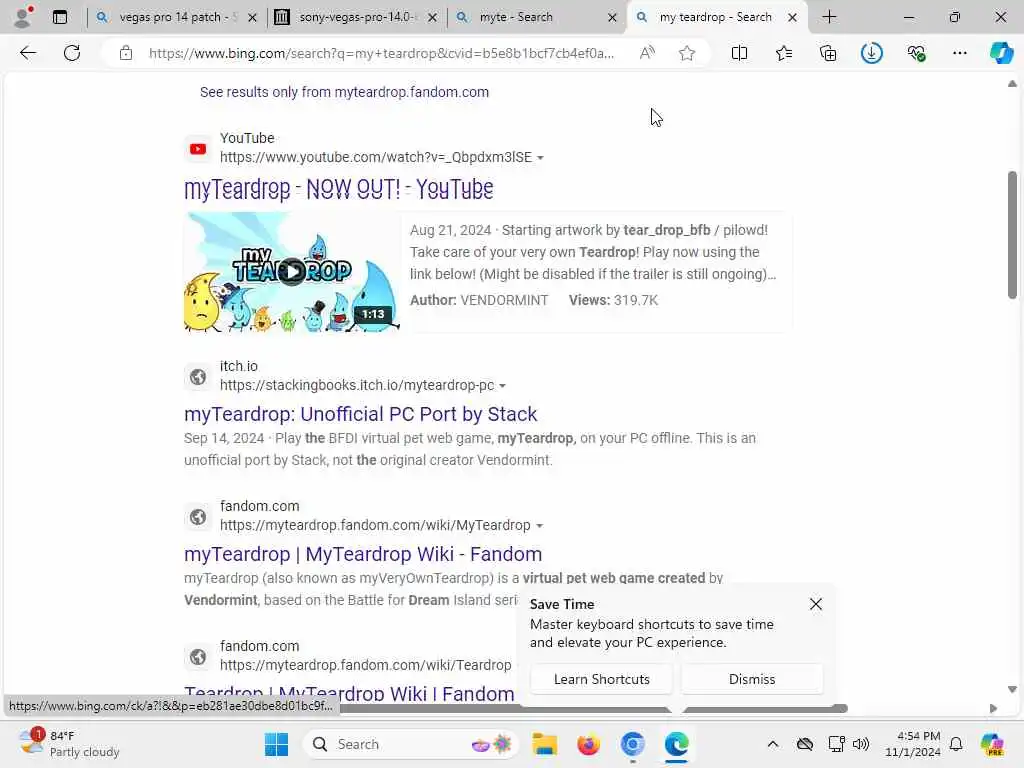This screenshot has width=1024, height=768.
Task: Close the 'vegas pro 14 patch' tab
Action: pos(253,18)
